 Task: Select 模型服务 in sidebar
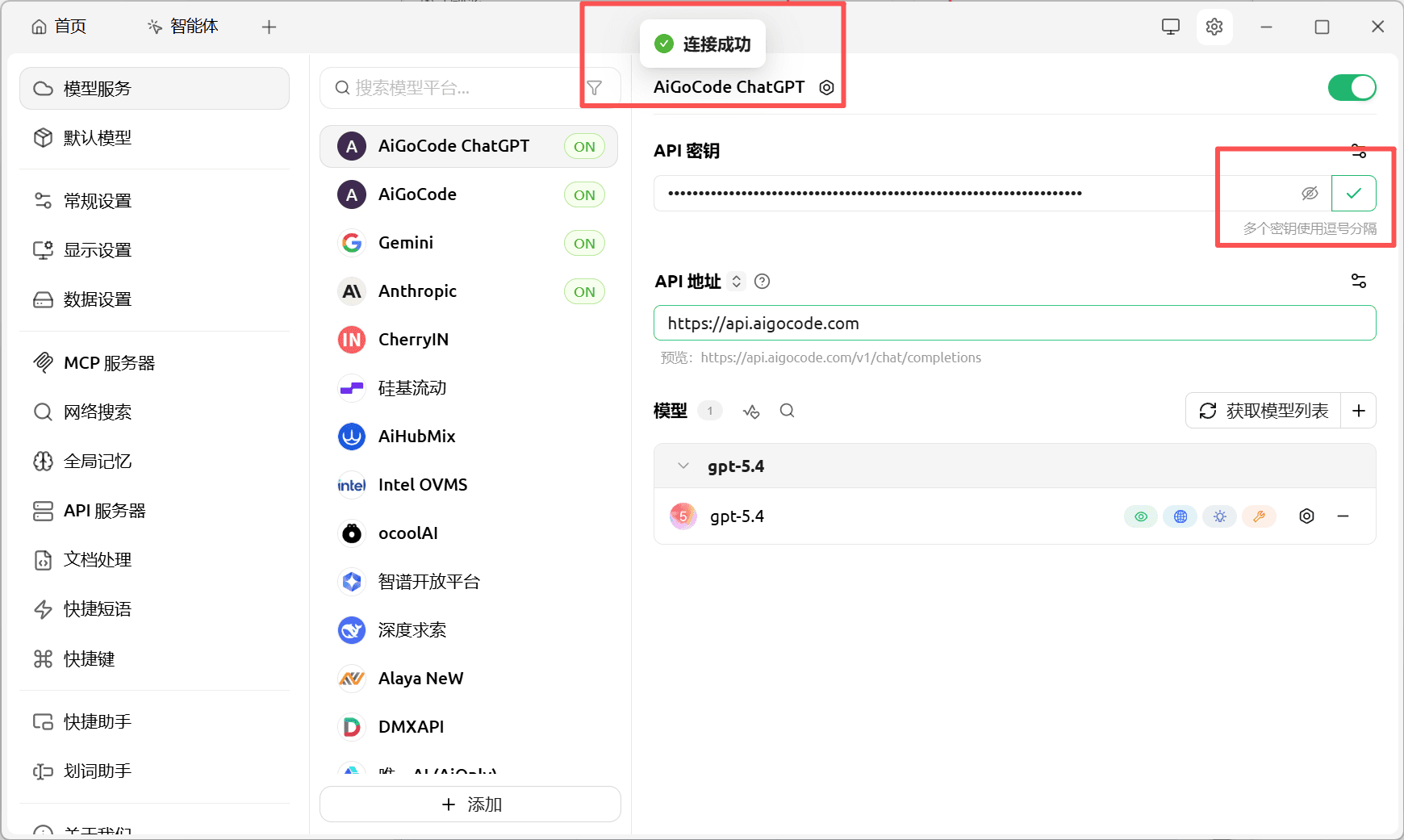coord(155,89)
